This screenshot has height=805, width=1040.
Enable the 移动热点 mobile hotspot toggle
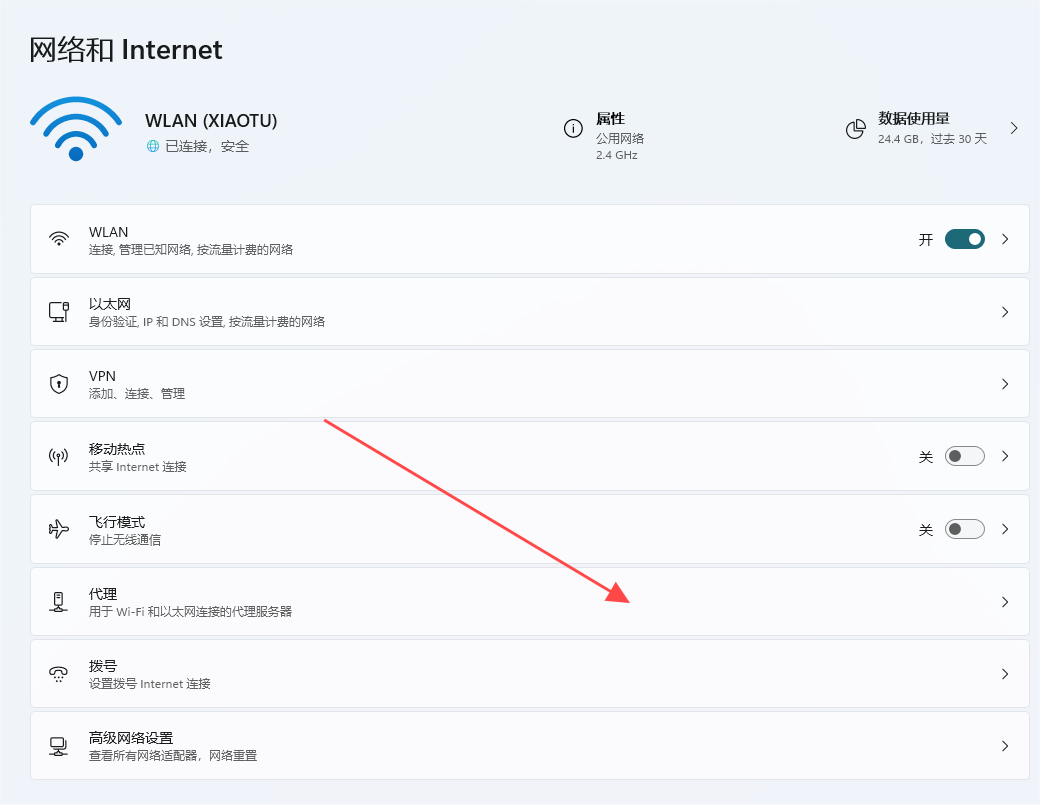point(964,456)
